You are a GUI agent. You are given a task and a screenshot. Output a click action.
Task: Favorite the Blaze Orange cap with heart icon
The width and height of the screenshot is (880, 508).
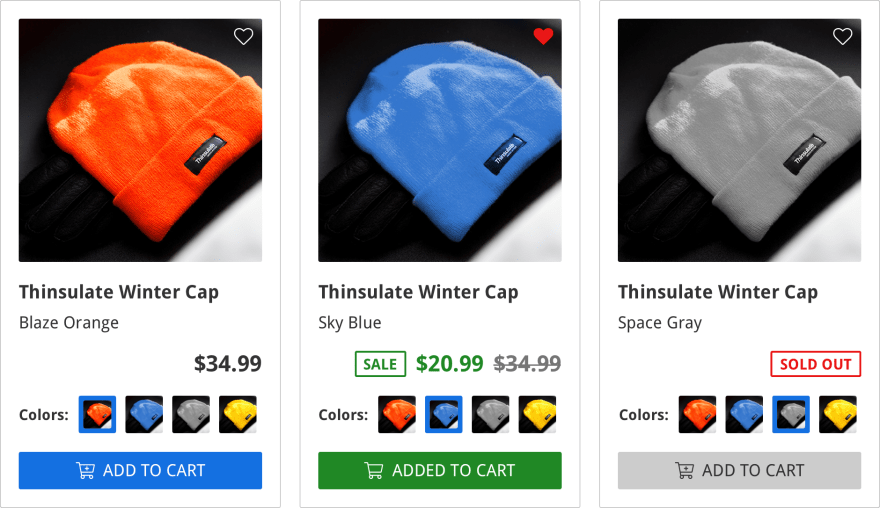click(x=243, y=36)
